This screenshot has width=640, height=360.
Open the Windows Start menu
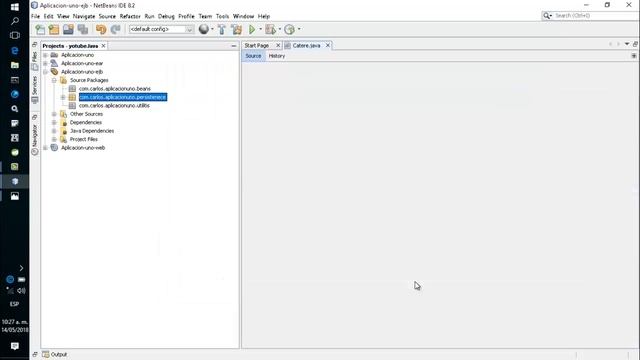pos(15,7)
